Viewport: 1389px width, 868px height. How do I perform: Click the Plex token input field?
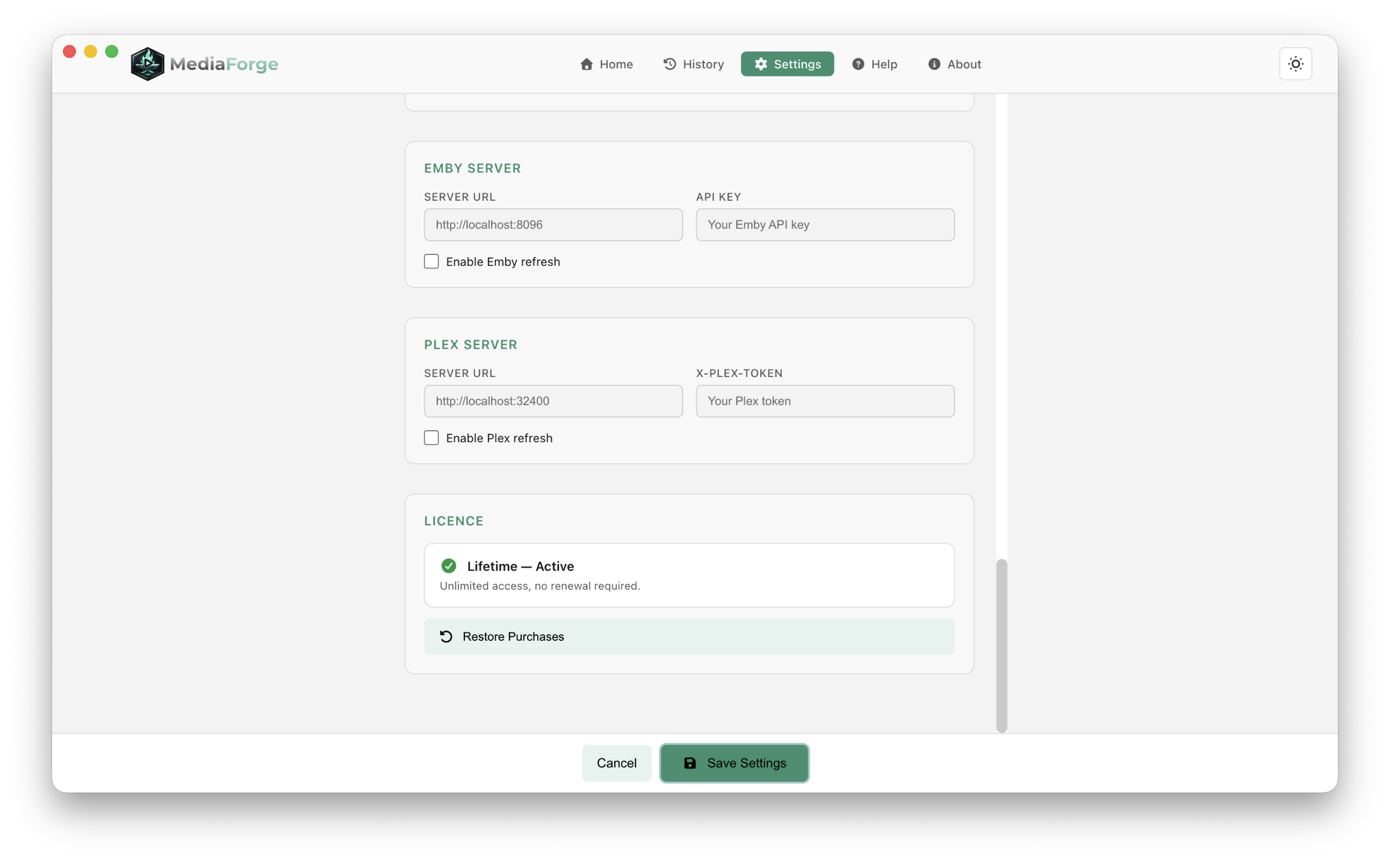pos(824,401)
